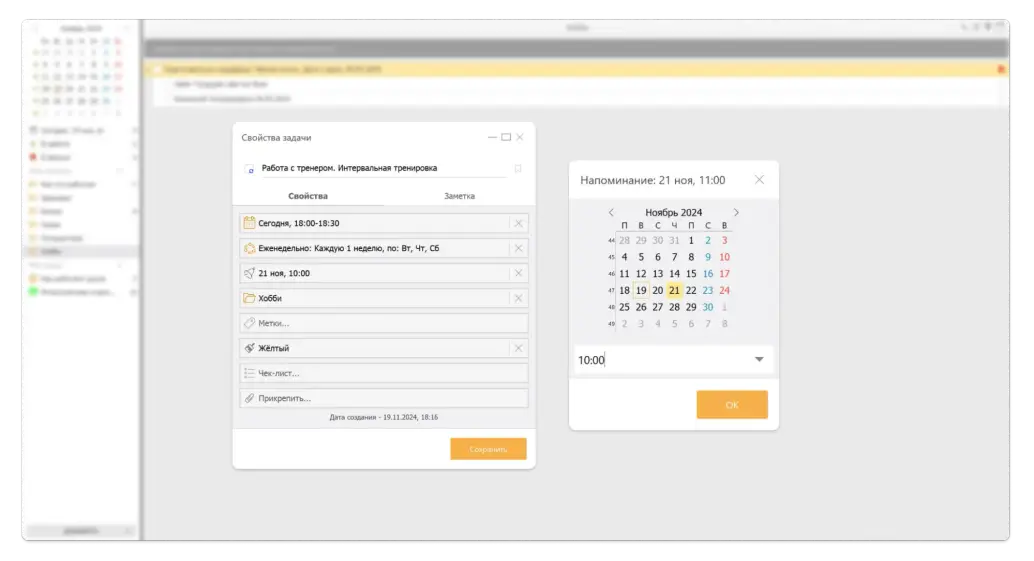This screenshot has height=561, width=1034.
Task: Toggle the task status icon left of title
Action: click(249, 170)
